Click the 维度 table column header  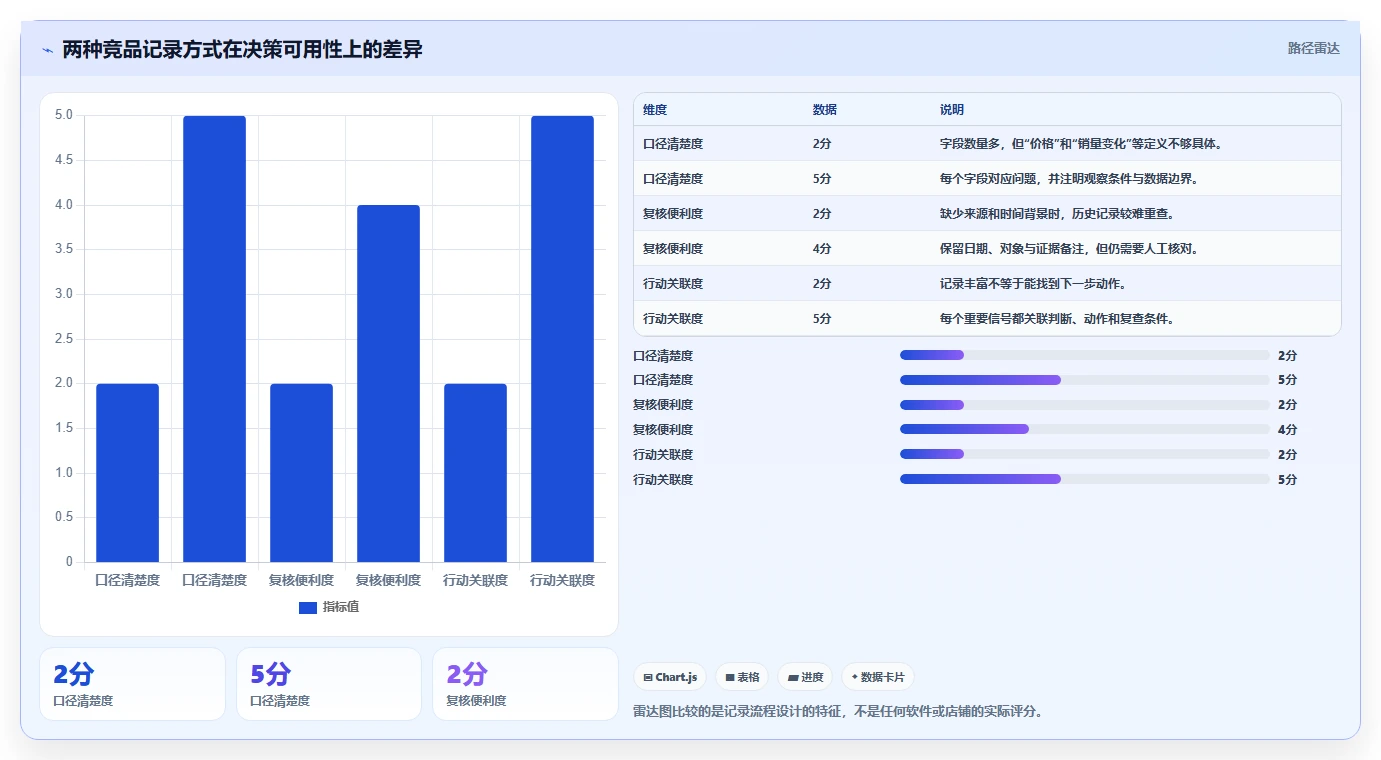click(x=655, y=110)
